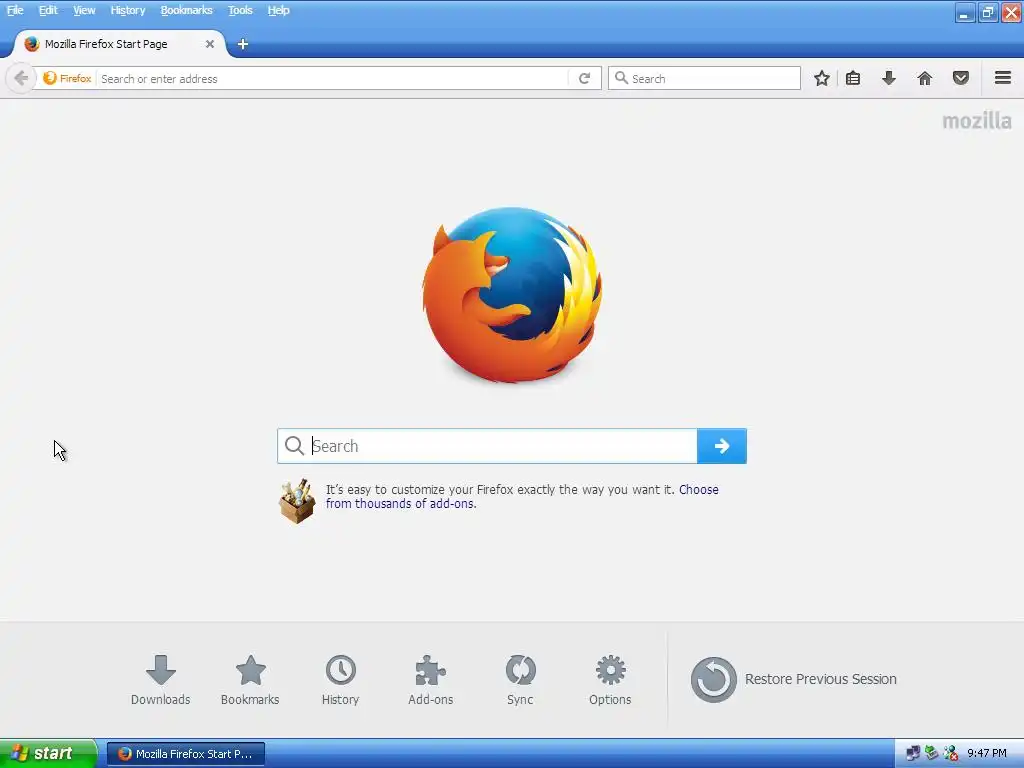
Task: Minimize the Firefox window
Action: click(x=965, y=12)
